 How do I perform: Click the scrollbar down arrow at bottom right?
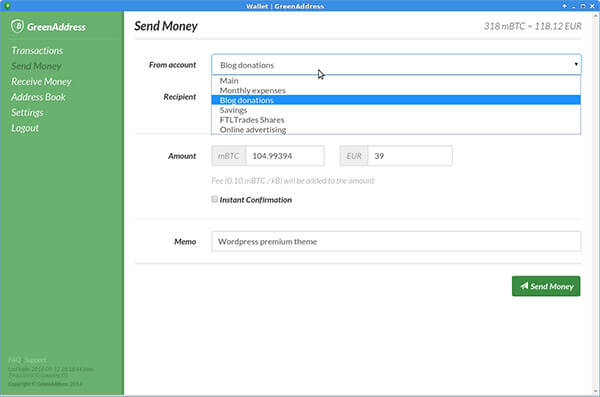click(596, 391)
